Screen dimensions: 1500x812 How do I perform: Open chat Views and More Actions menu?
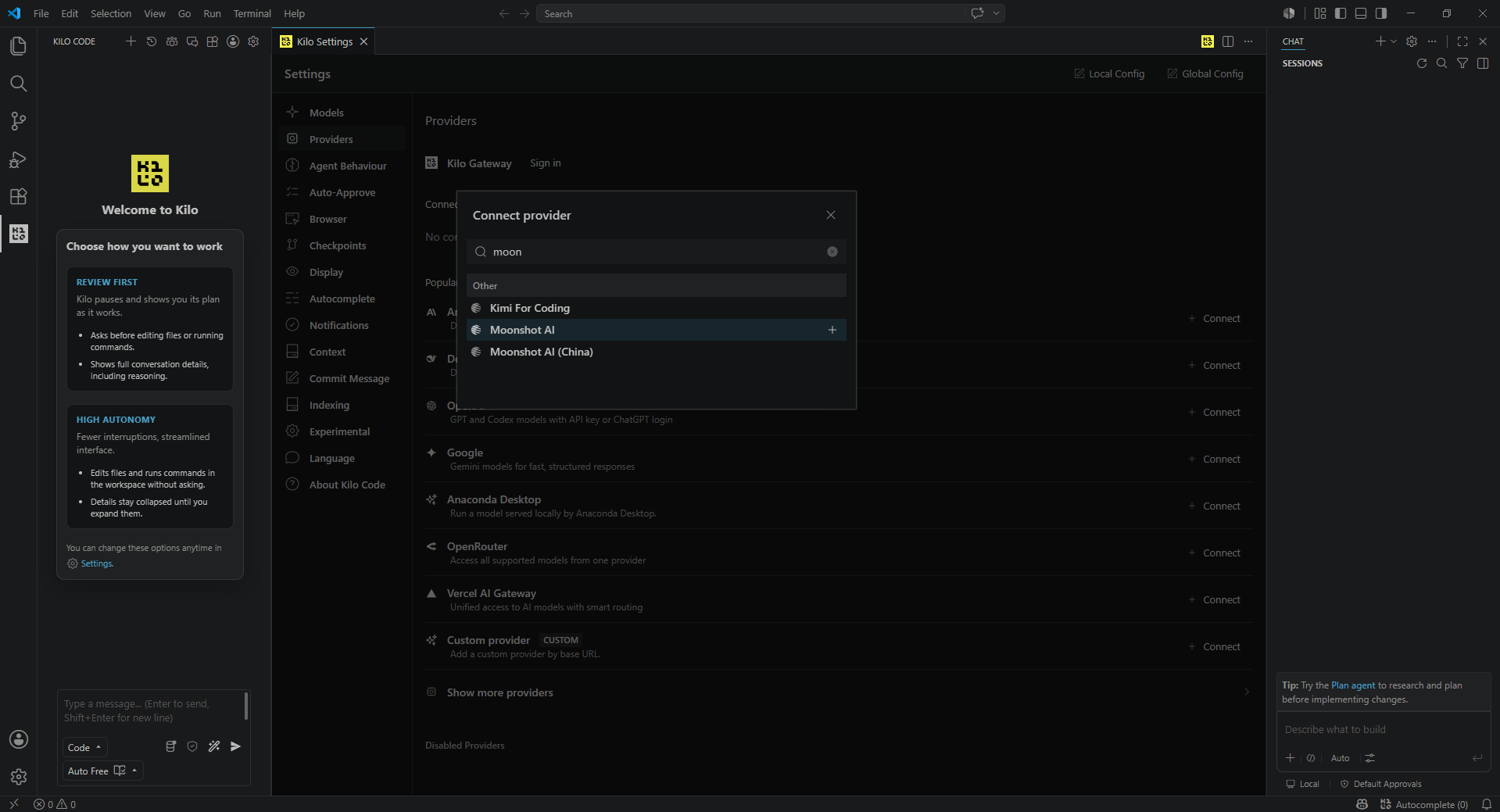[1432, 41]
